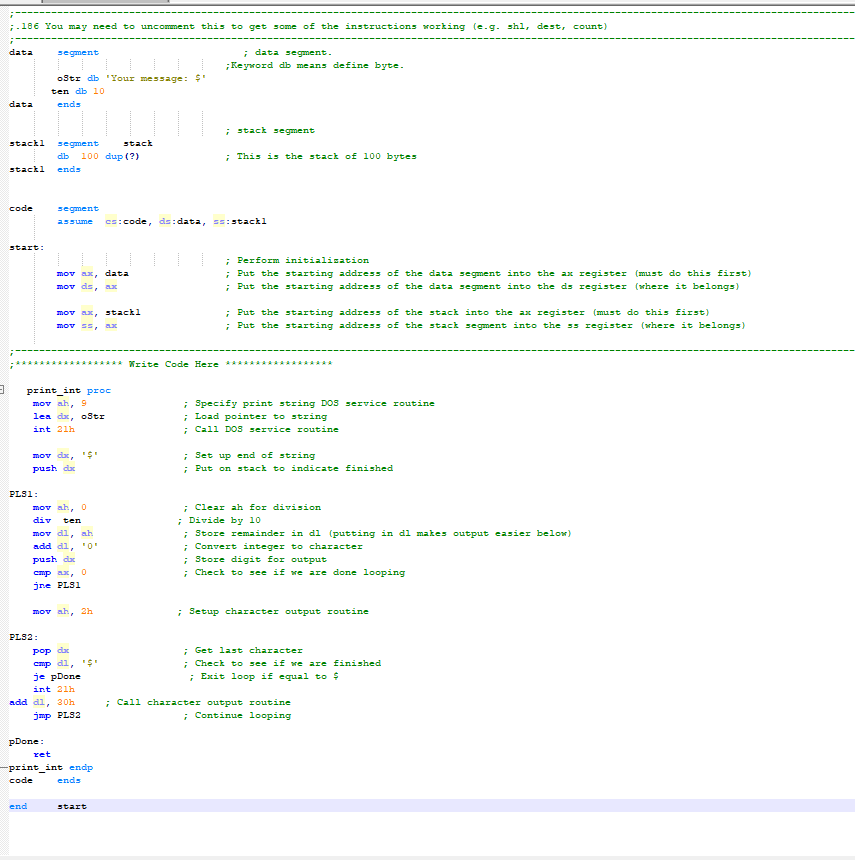Collapse the print_int proc fold marker
Viewport: 855px width, 860px height.
(x=2, y=389)
